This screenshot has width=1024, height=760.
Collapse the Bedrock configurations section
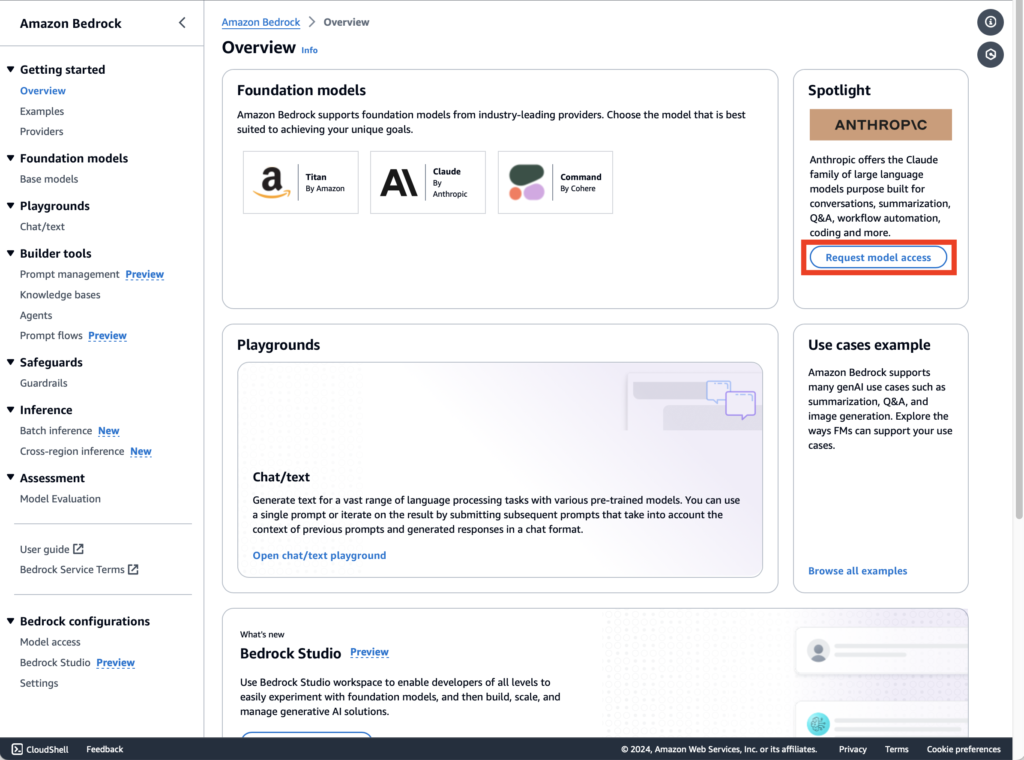coord(10,621)
